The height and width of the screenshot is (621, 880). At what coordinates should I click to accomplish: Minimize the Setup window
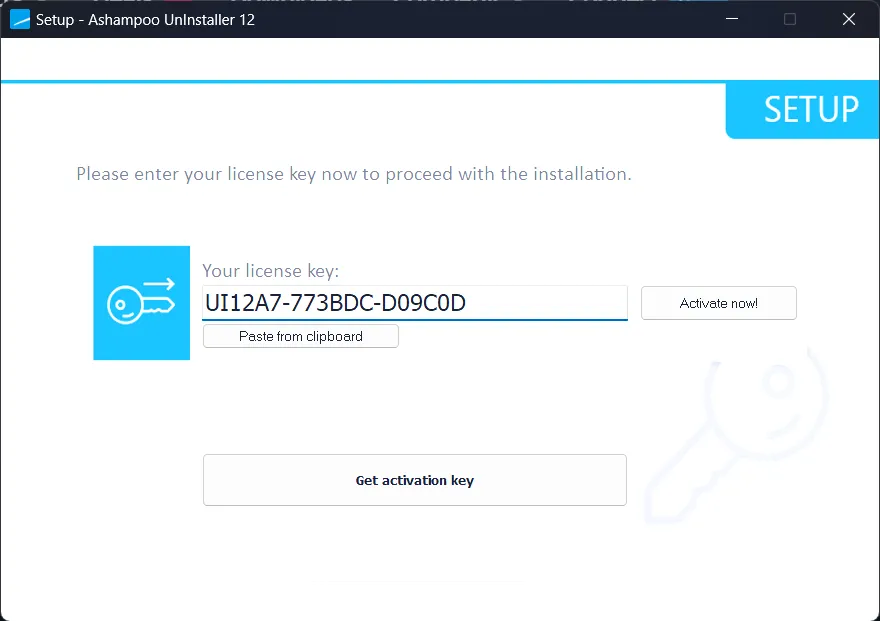(x=731, y=19)
